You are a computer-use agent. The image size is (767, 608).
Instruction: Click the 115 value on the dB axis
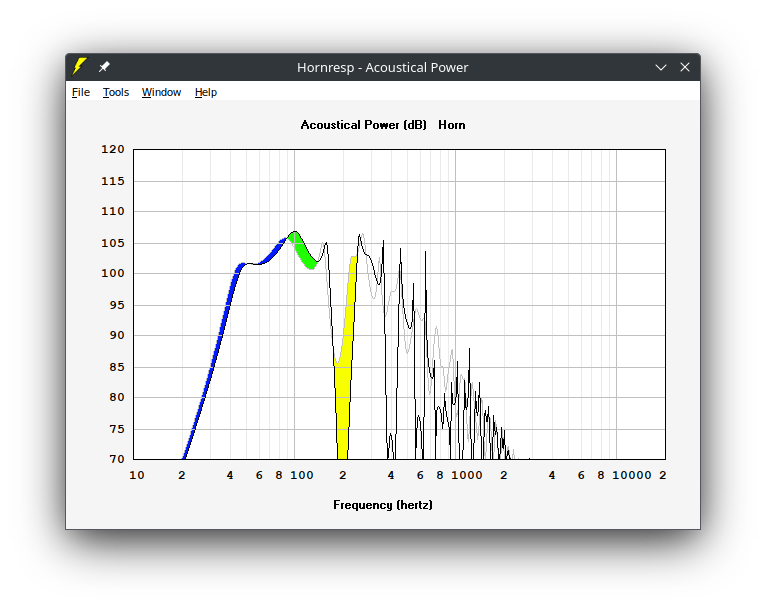[113, 181]
